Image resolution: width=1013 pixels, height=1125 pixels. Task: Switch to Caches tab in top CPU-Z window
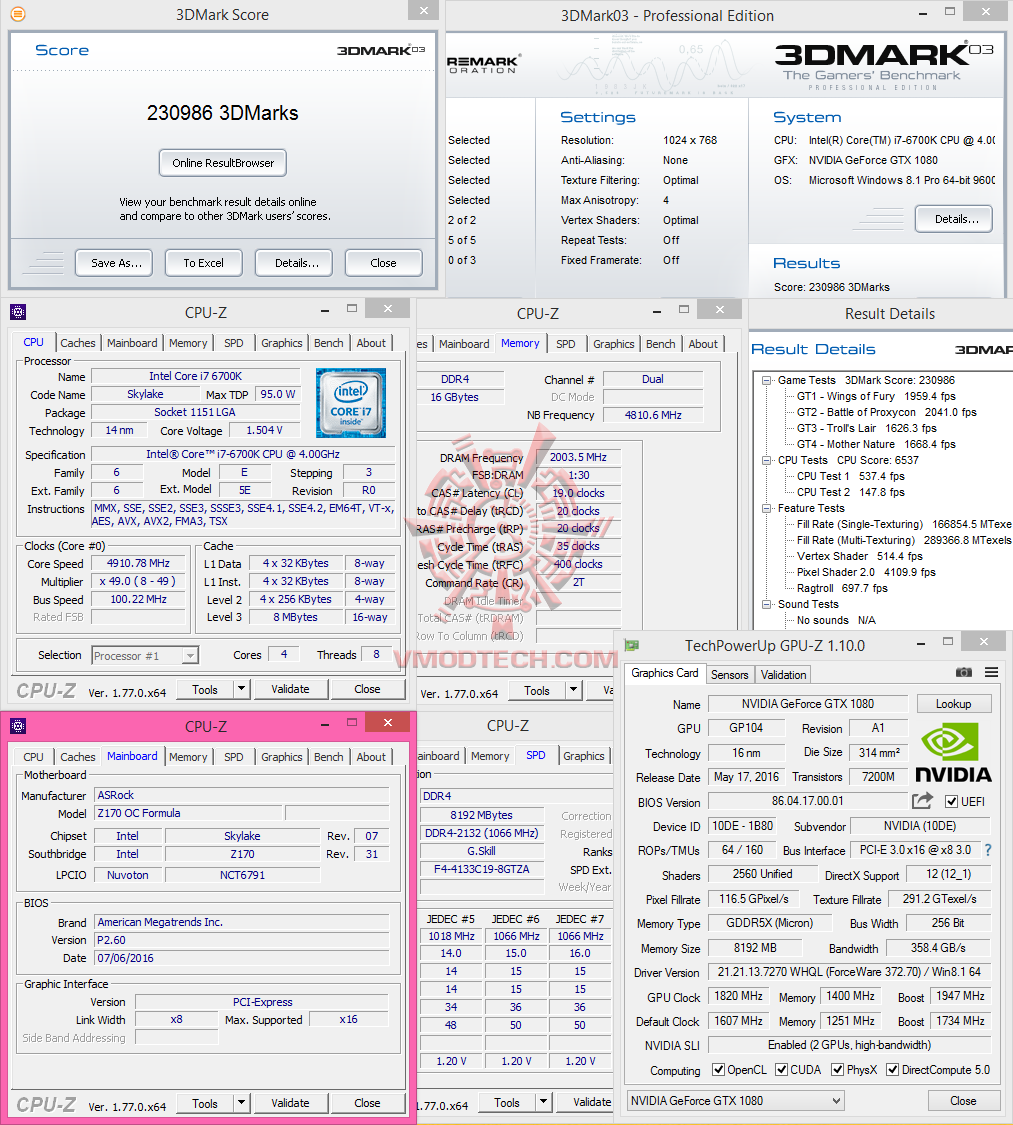(x=77, y=343)
